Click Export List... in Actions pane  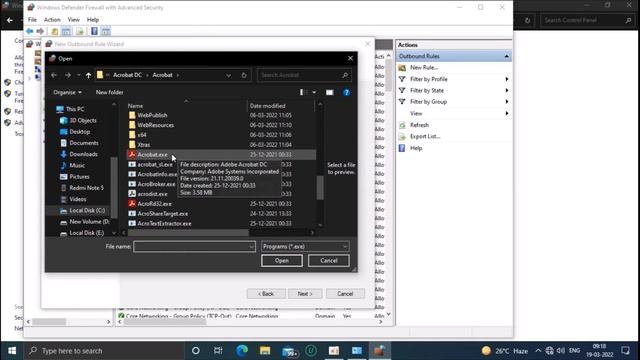point(425,136)
